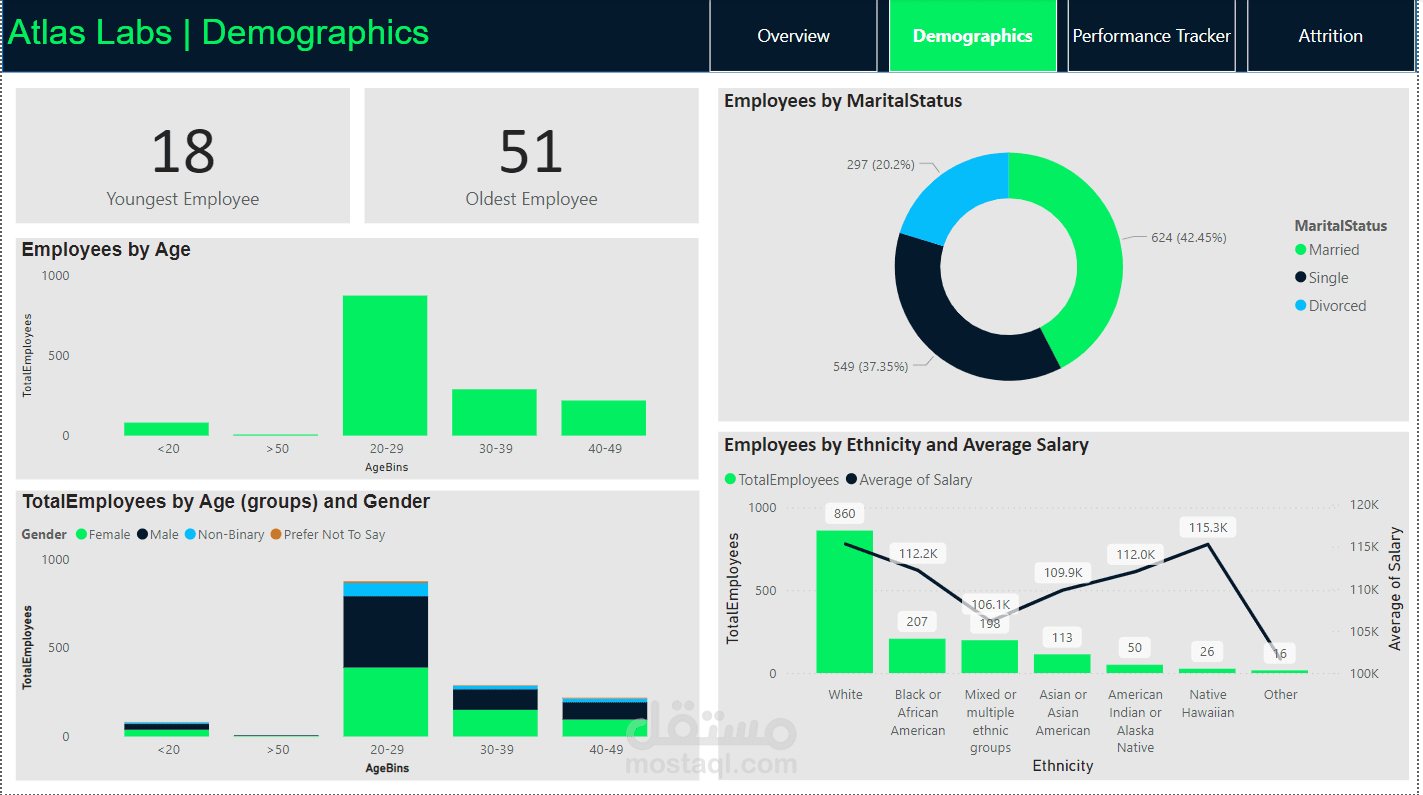The image size is (1423, 795).
Task: Click the 26 data label
Action: 1208,652
